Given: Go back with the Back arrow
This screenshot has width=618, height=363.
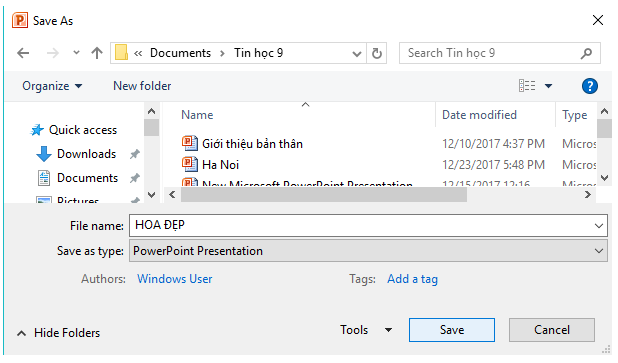Looking at the screenshot, I should tap(23, 53).
